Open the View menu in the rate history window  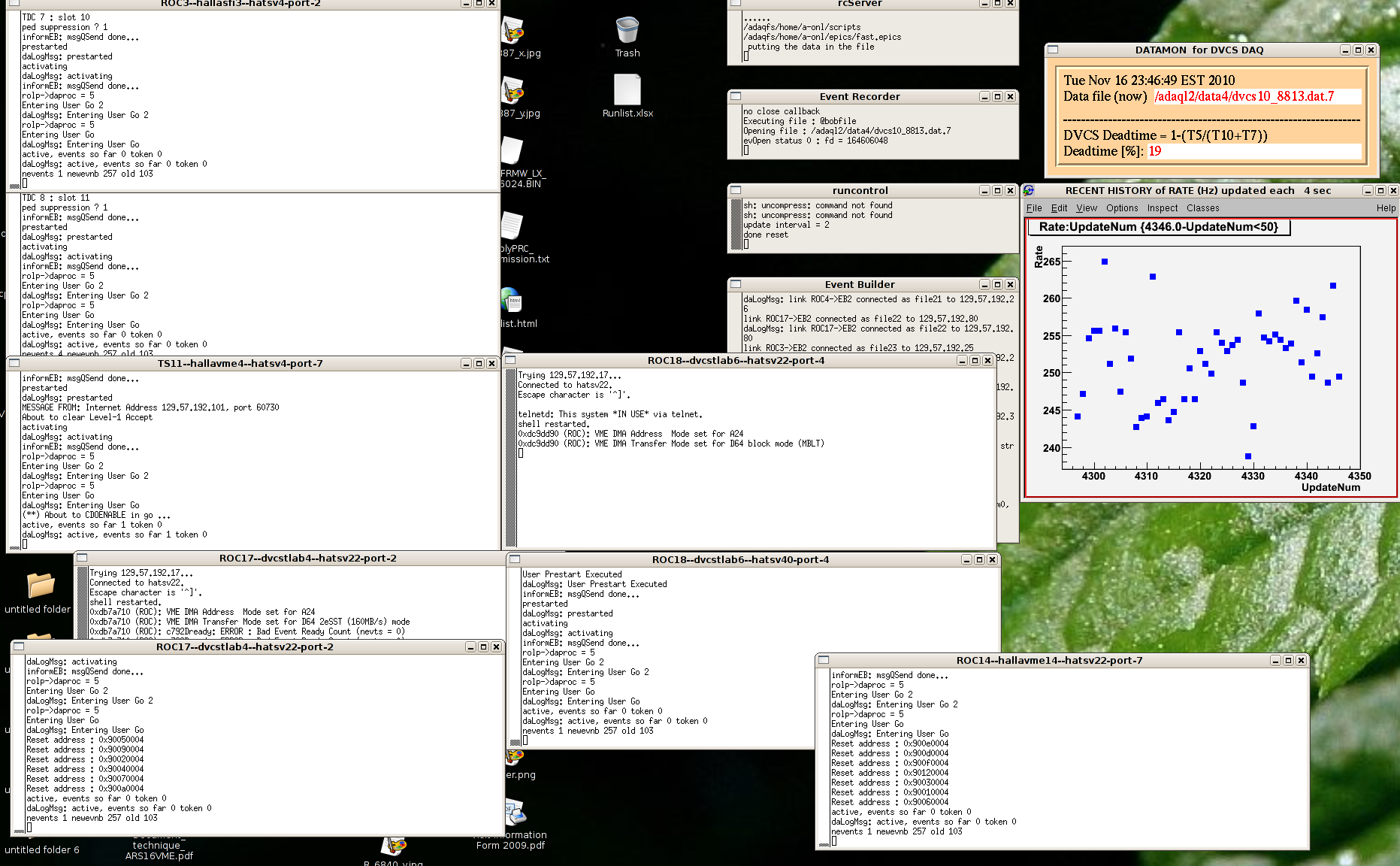tap(1087, 208)
